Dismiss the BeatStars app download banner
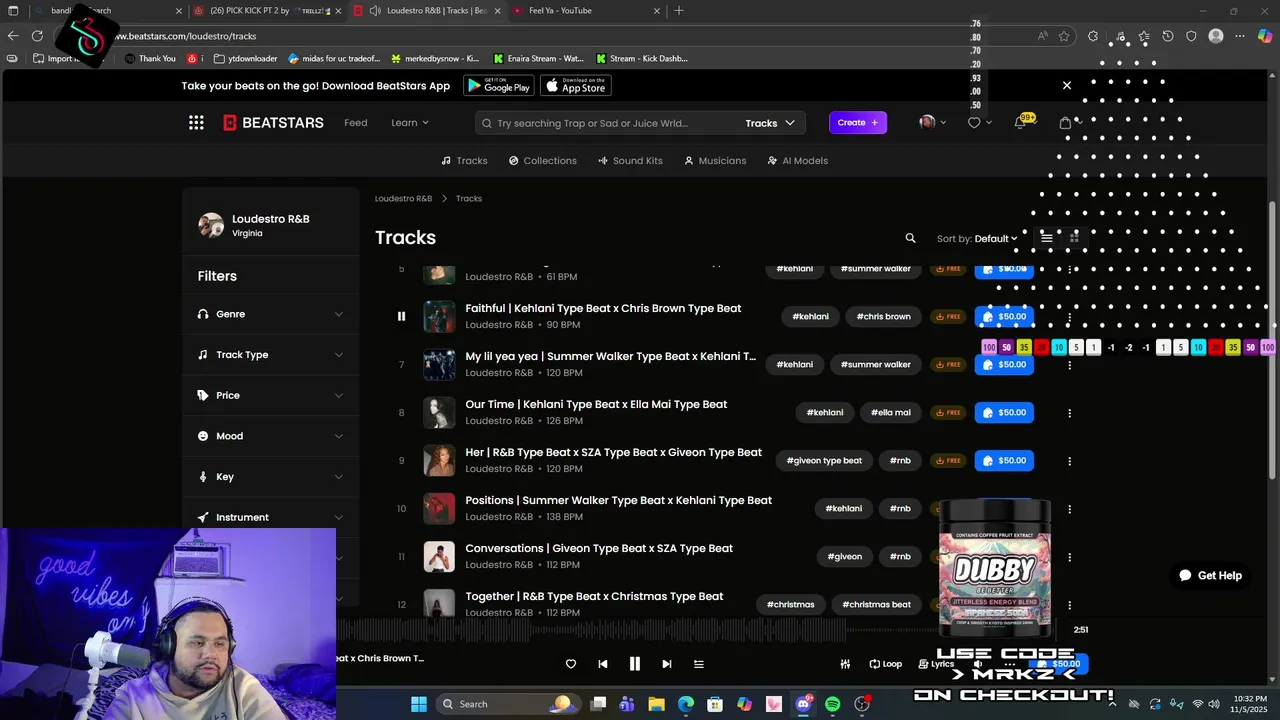 [1066, 85]
